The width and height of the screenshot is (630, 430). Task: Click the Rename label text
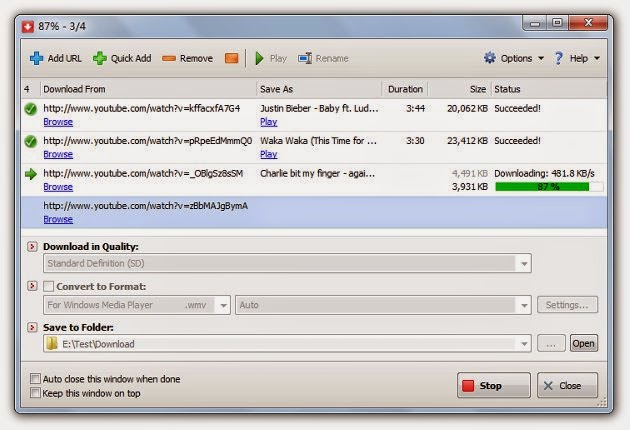[x=332, y=59]
